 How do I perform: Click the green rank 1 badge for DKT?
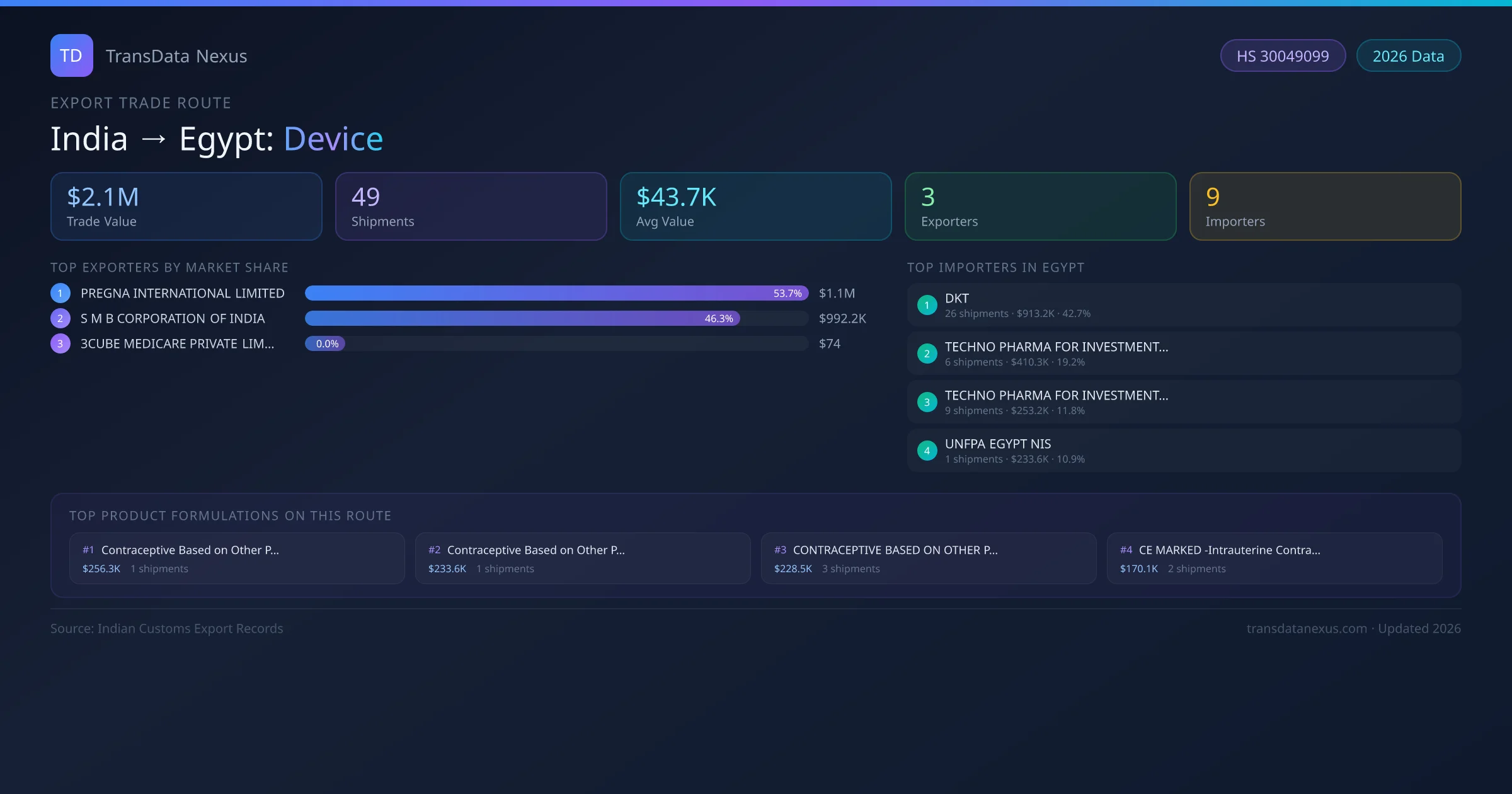coord(927,305)
